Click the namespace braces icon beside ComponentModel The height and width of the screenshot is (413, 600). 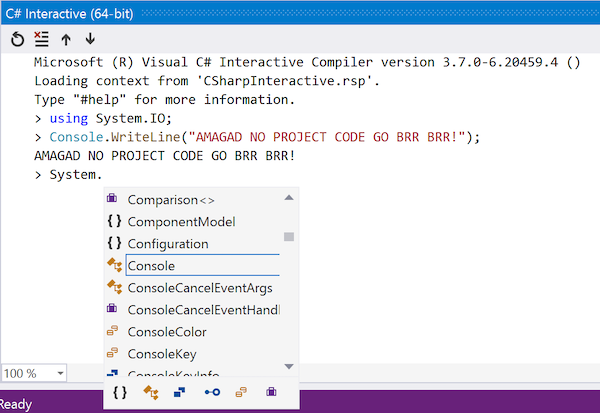click(x=114, y=221)
